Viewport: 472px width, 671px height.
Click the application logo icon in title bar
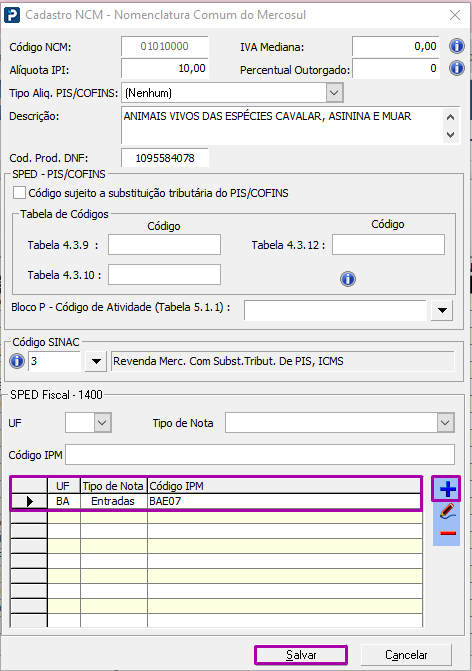click(12, 15)
